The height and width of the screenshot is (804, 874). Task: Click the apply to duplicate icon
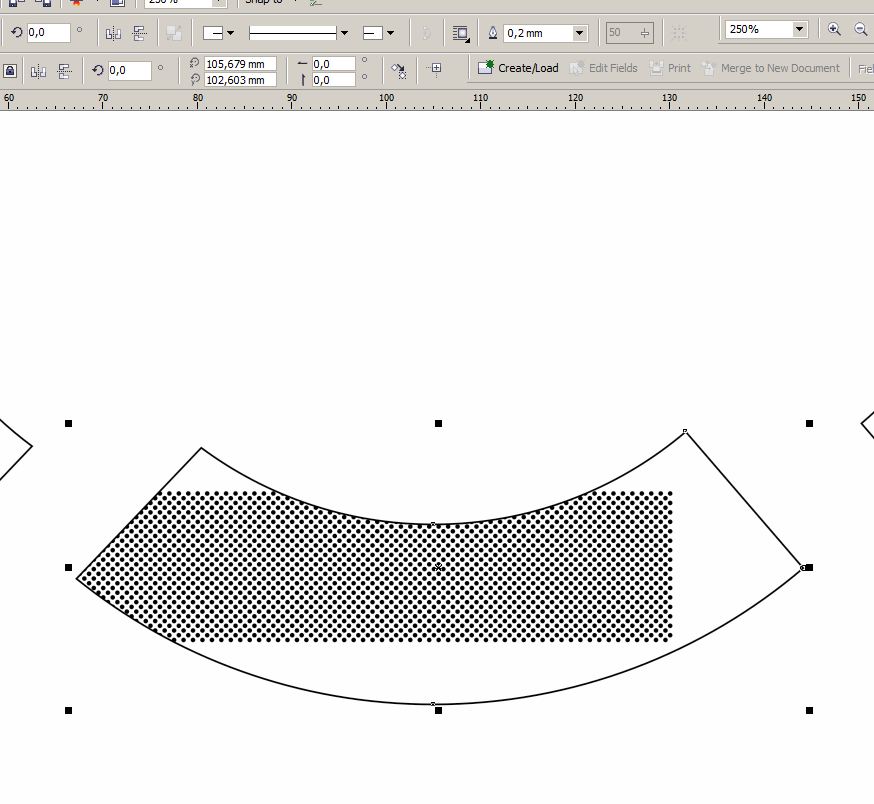click(399, 70)
